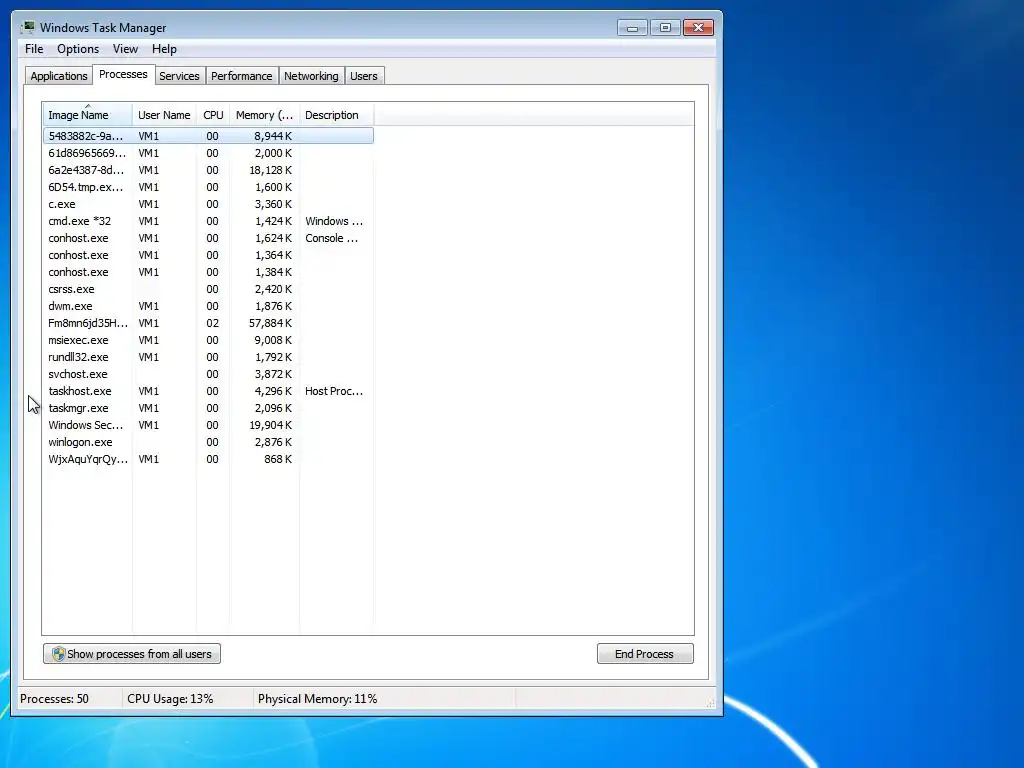Click the window resize grip corner
This screenshot has width=1024, height=768.
[710, 703]
